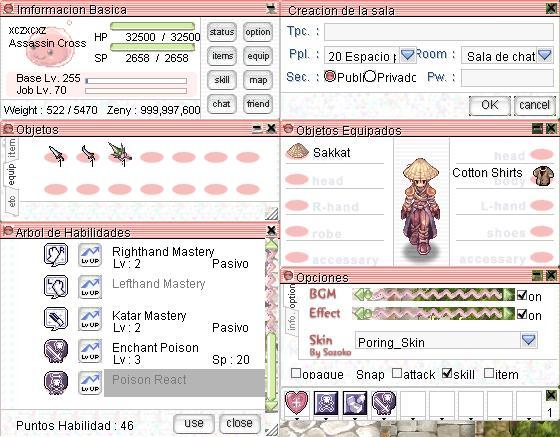Enable the Snap attack checkbox
Image resolution: width=560 pixels, height=437 pixels.
(396, 373)
